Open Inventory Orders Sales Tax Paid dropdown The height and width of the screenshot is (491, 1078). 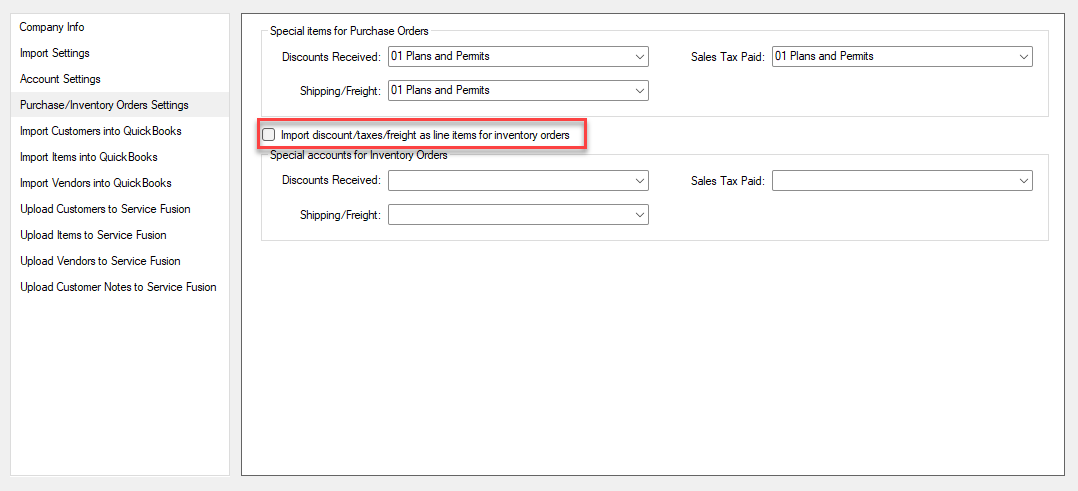tap(903, 181)
